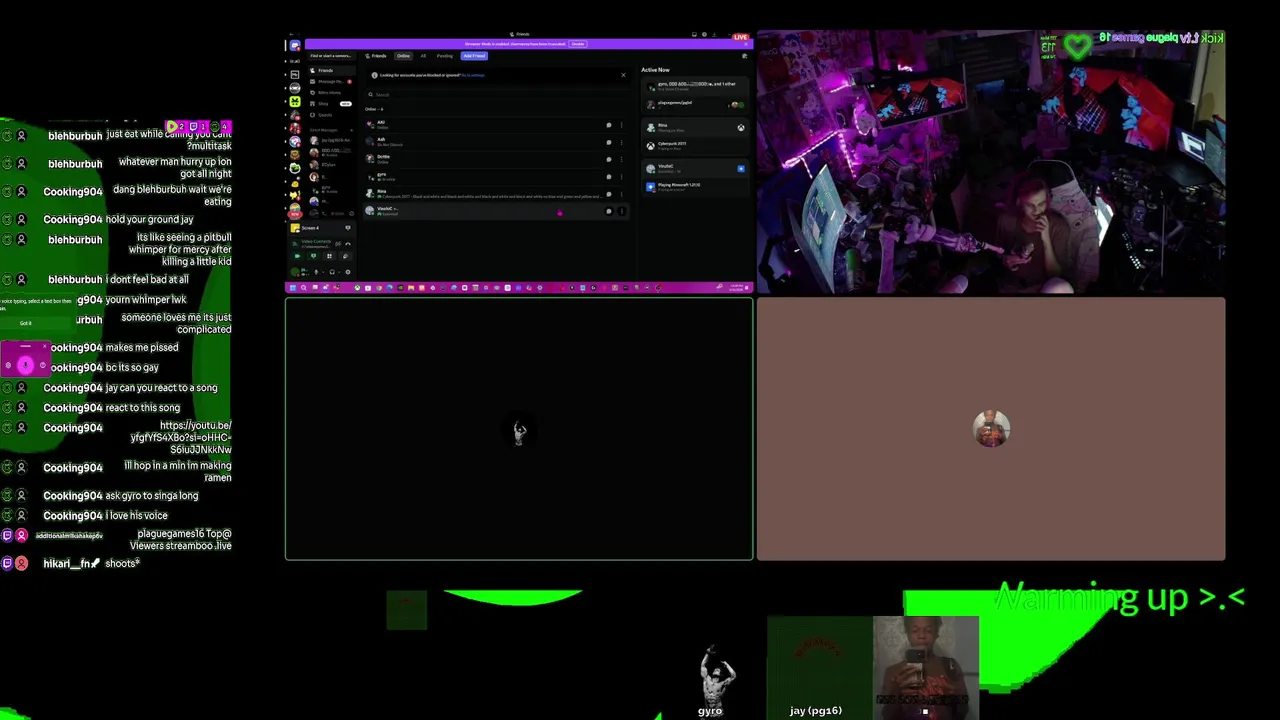Open more options for gyro
This screenshot has height=720, width=1280.
(622, 177)
